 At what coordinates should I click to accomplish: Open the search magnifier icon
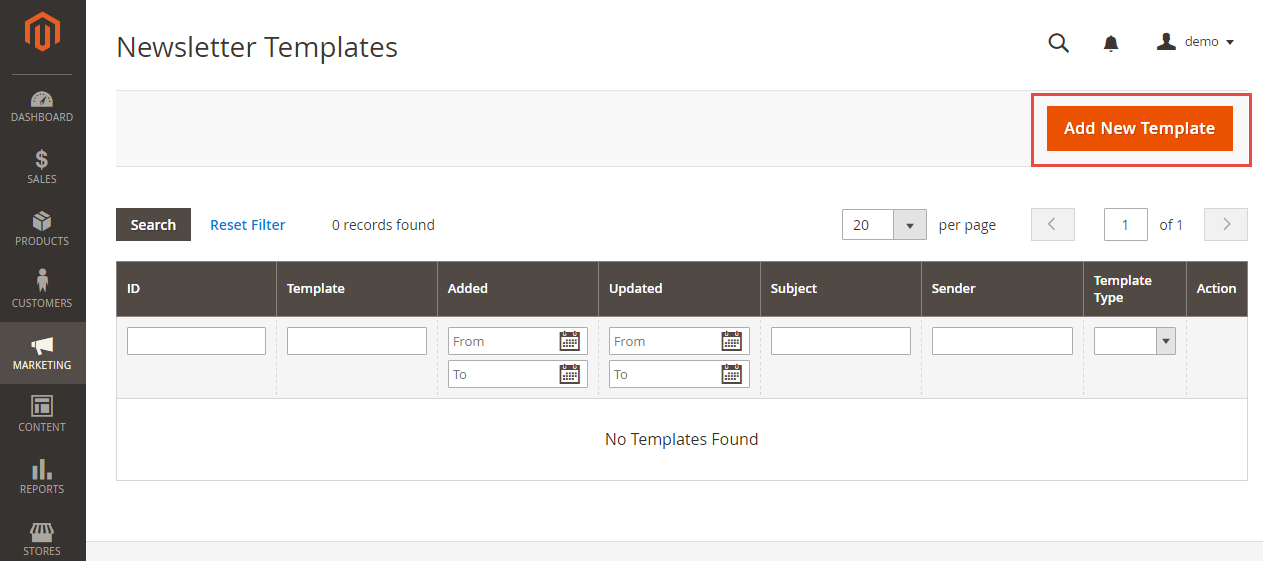point(1058,42)
